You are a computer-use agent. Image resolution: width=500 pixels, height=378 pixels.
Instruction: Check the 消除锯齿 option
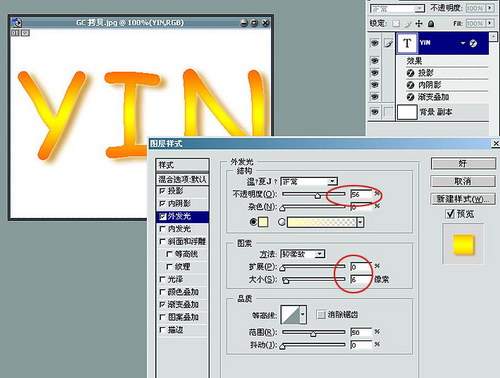coord(321,314)
